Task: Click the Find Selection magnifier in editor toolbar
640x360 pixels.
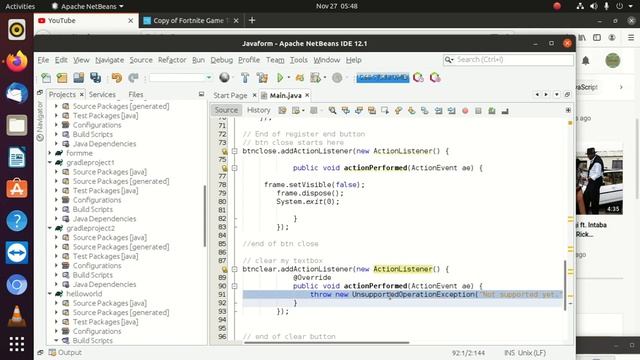Action: (332, 111)
